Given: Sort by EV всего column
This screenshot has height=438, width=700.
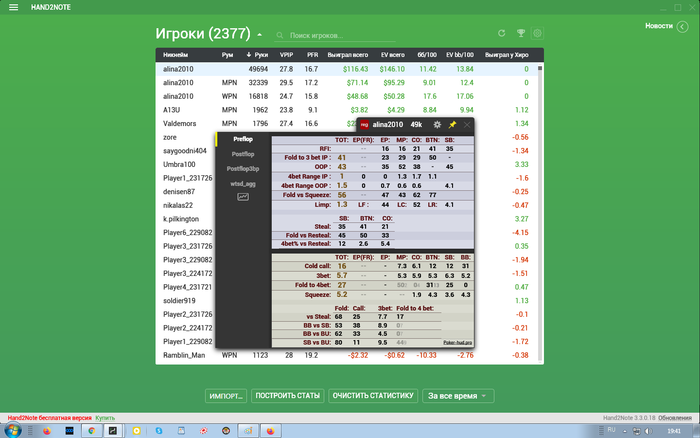Looking at the screenshot, I should pyautogui.click(x=393, y=55).
